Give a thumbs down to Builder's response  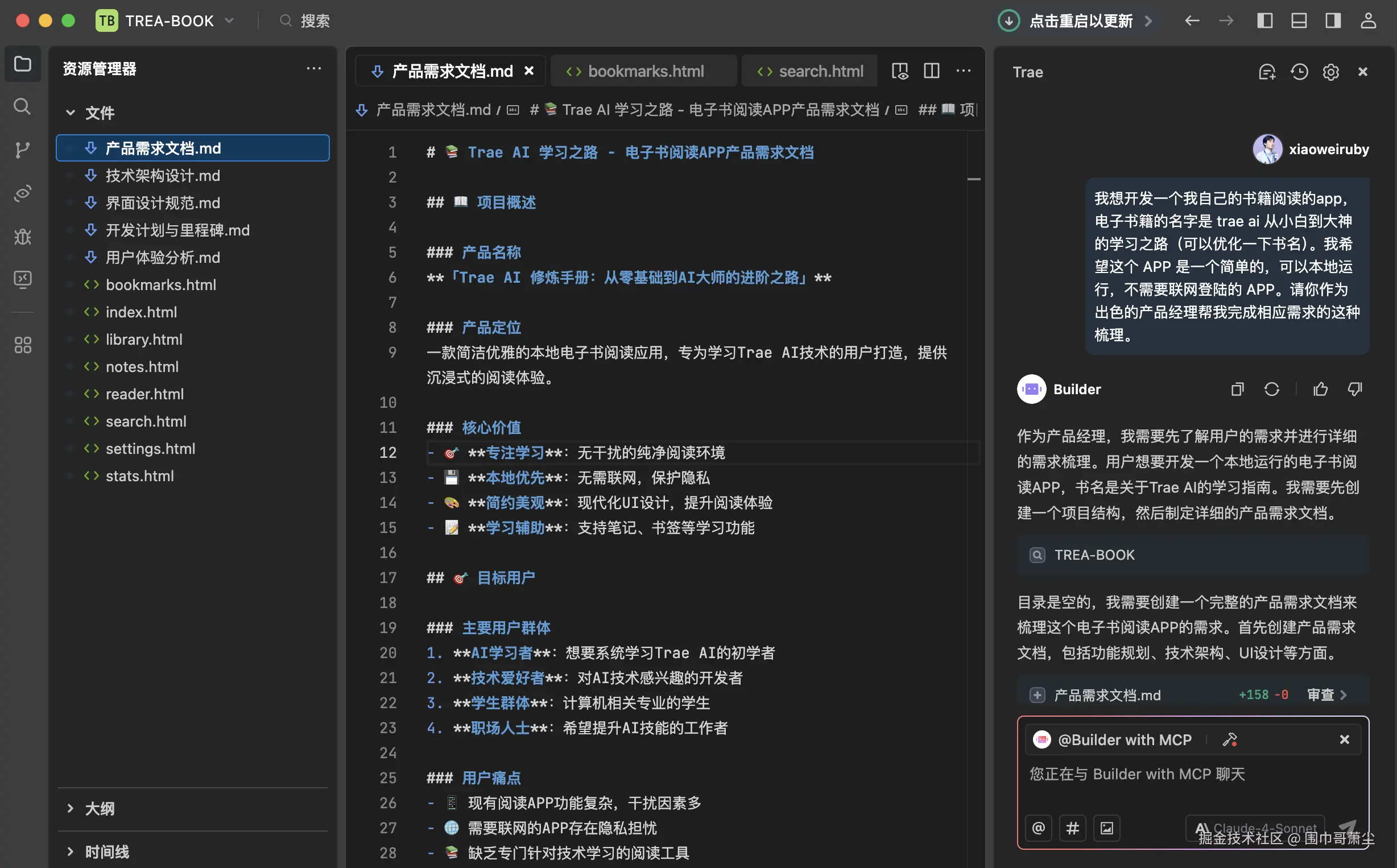[x=1355, y=388]
